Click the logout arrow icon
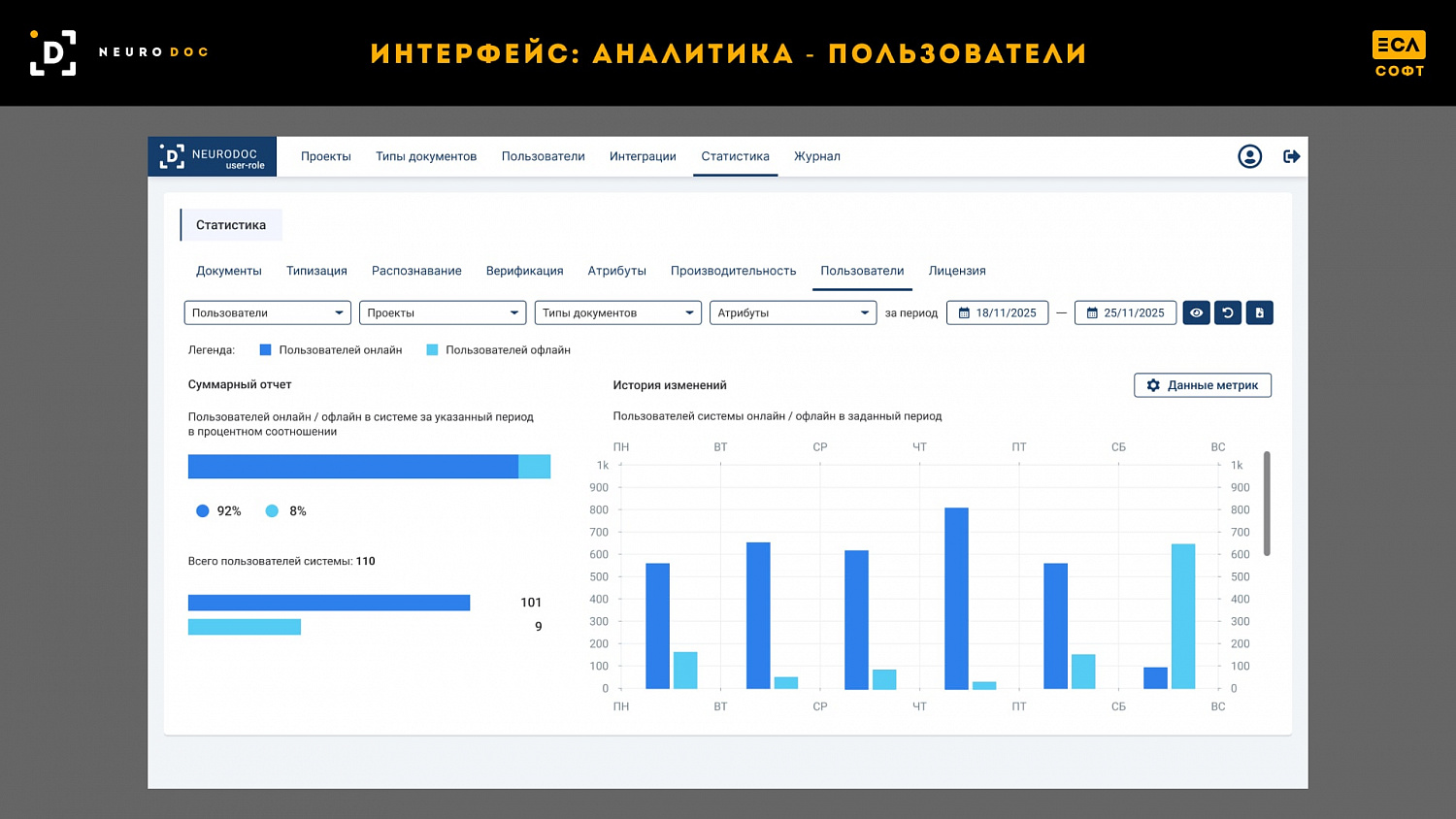Viewport: 1456px width, 819px height. click(1292, 156)
